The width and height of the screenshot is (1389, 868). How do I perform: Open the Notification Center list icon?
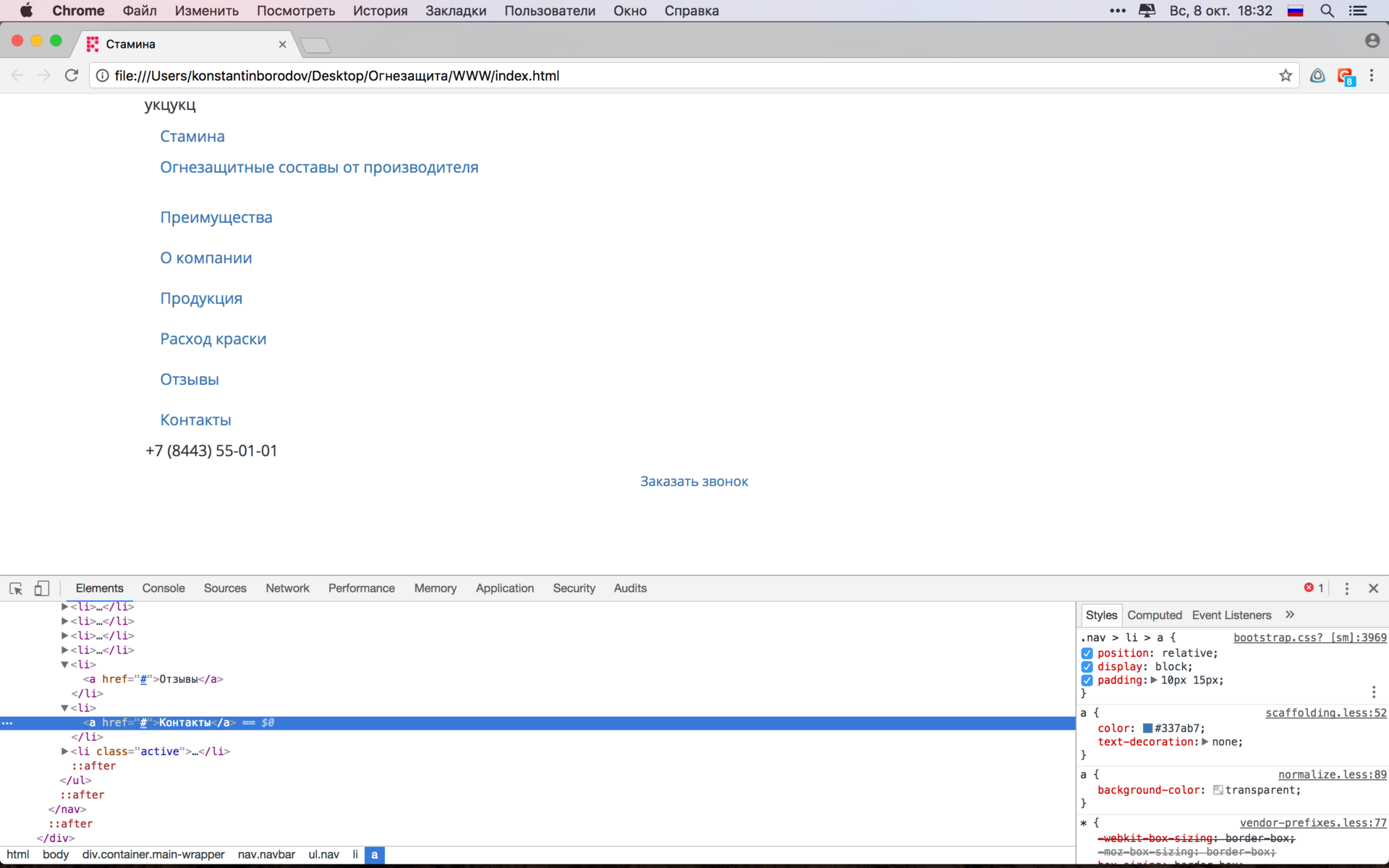[1358, 11]
